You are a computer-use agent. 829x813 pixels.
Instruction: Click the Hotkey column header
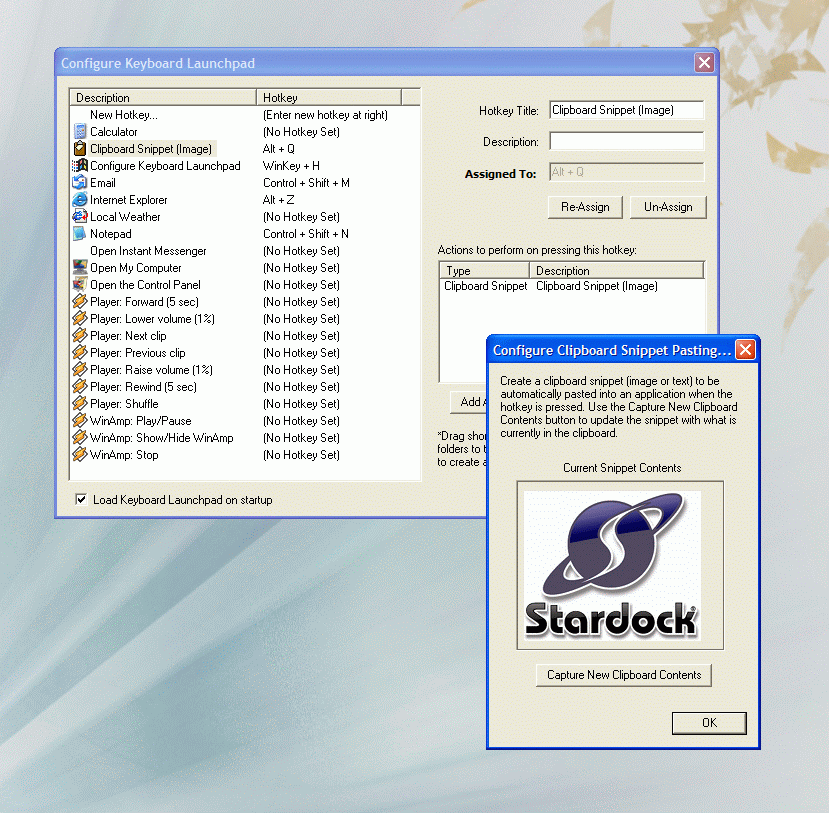click(x=329, y=97)
